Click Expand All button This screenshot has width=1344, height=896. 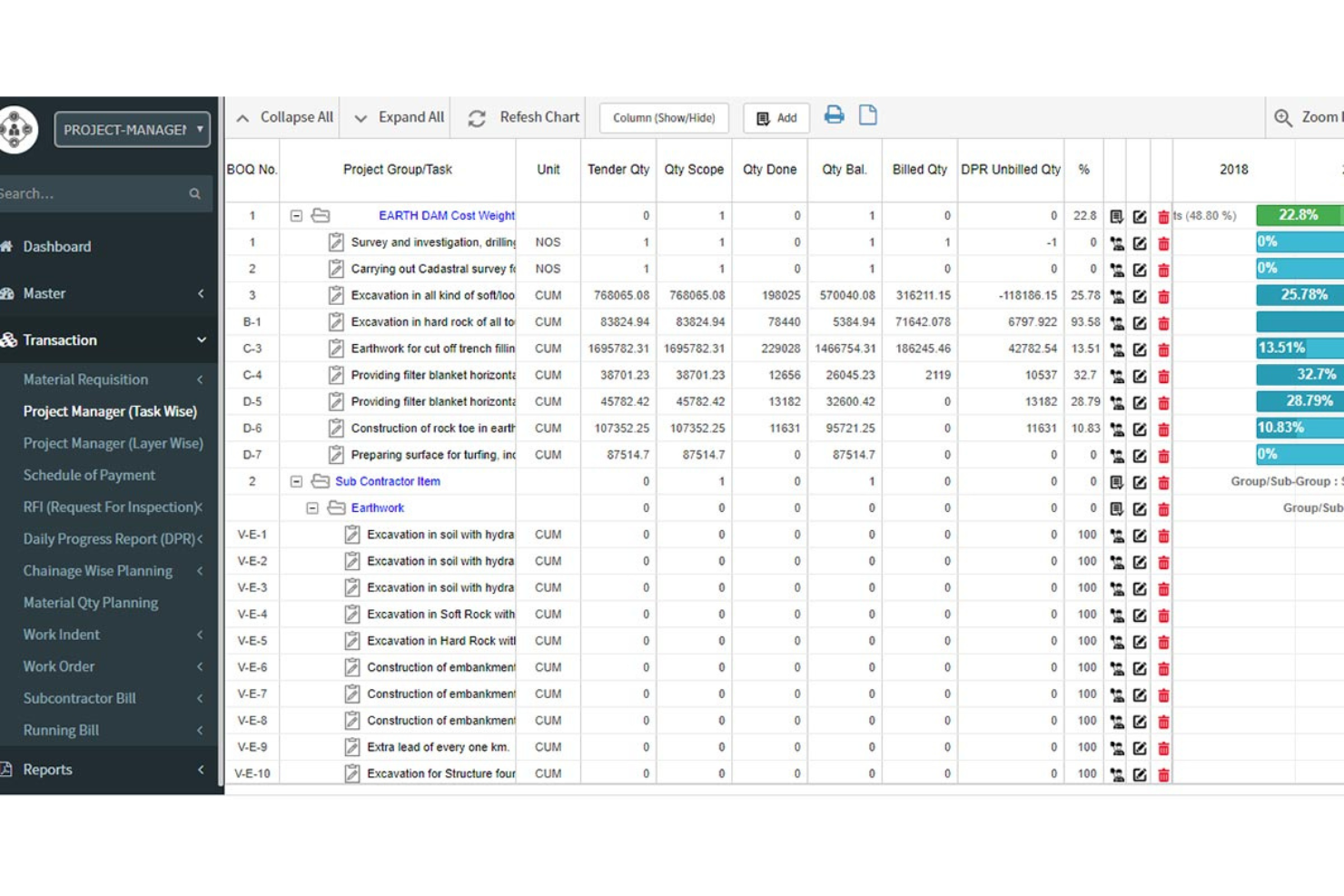pos(399,117)
